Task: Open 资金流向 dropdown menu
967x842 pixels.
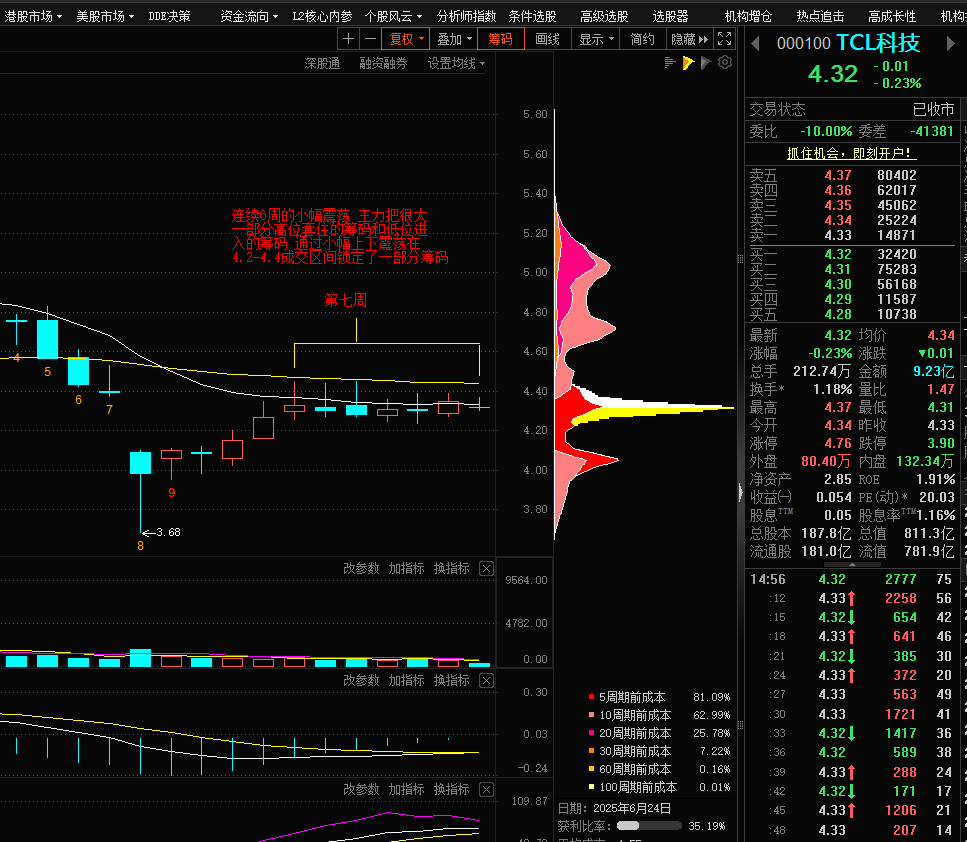Action: [x=249, y=16]
